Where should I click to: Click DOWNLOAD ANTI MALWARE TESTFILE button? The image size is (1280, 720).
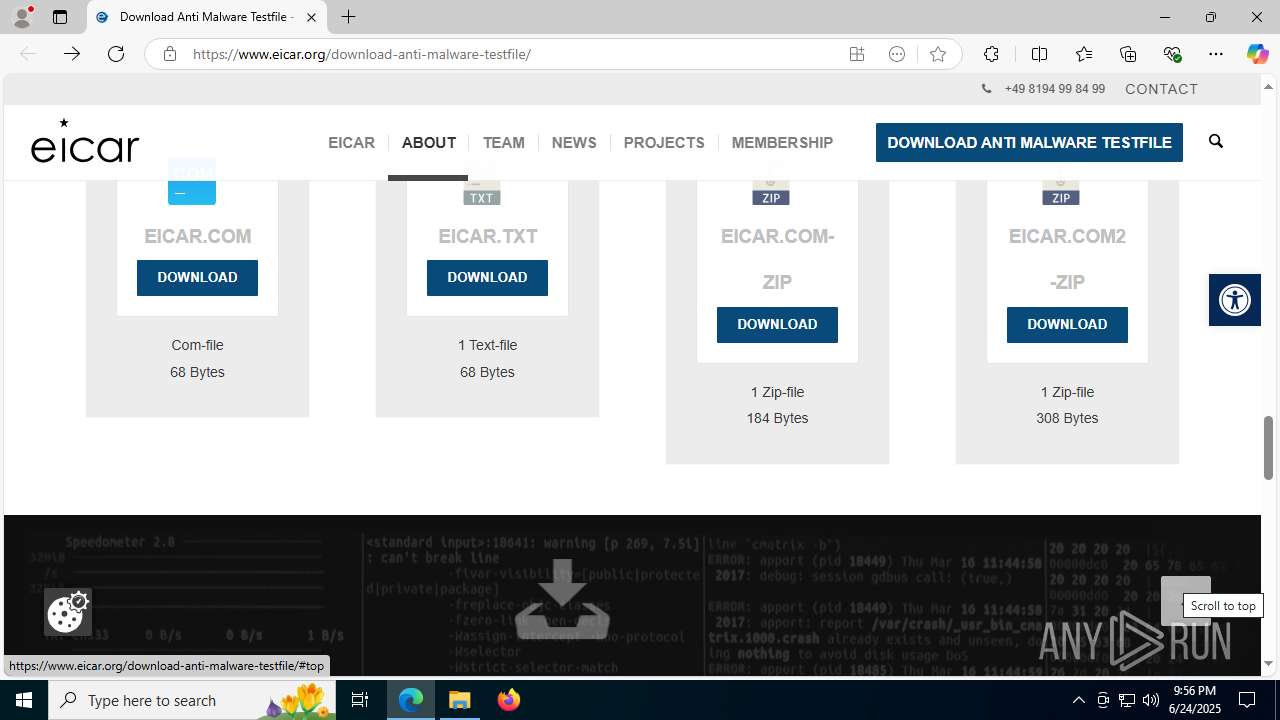click(1029, 142)
